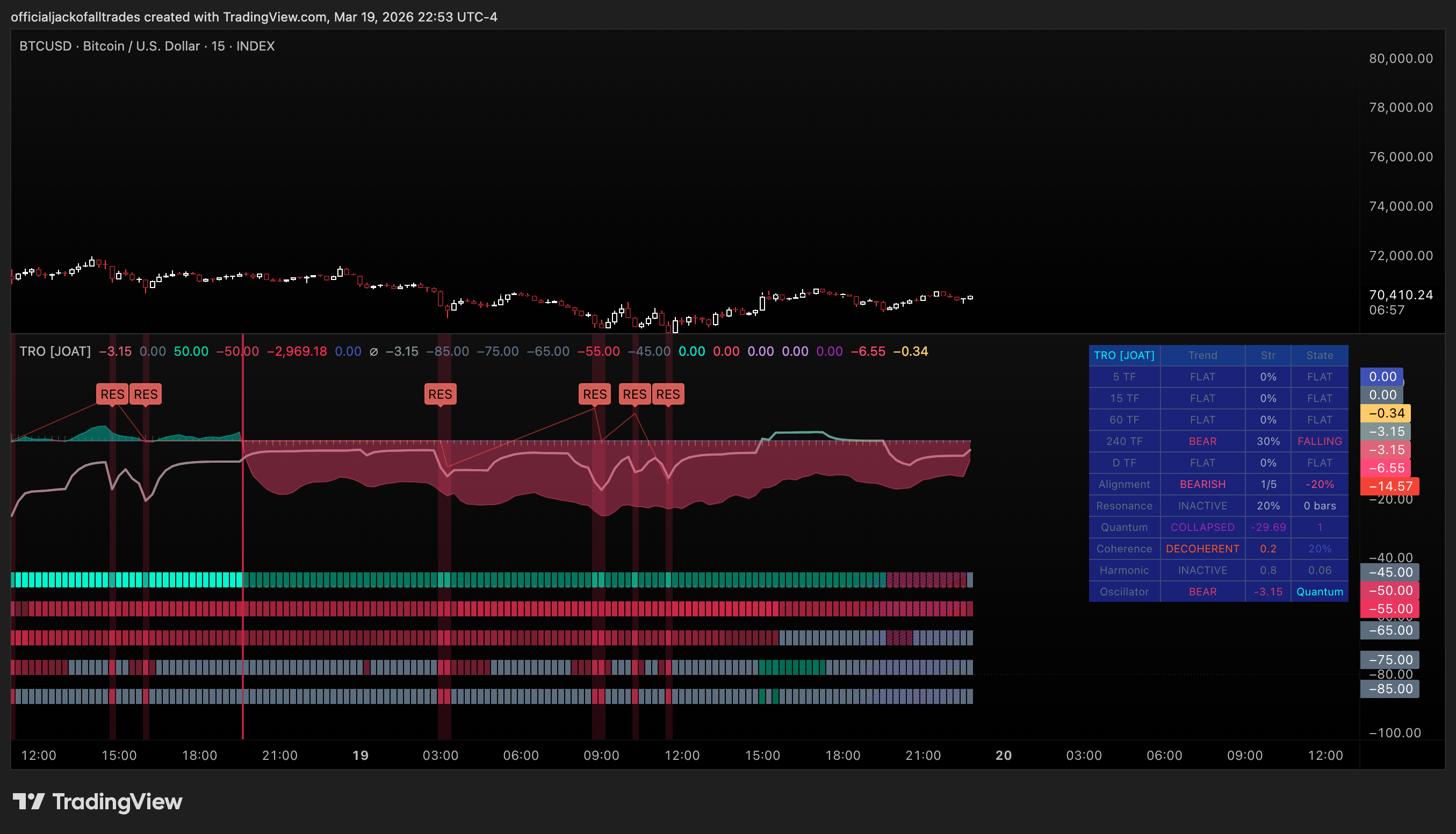Click the leftmost RES marker

[112, 394]
